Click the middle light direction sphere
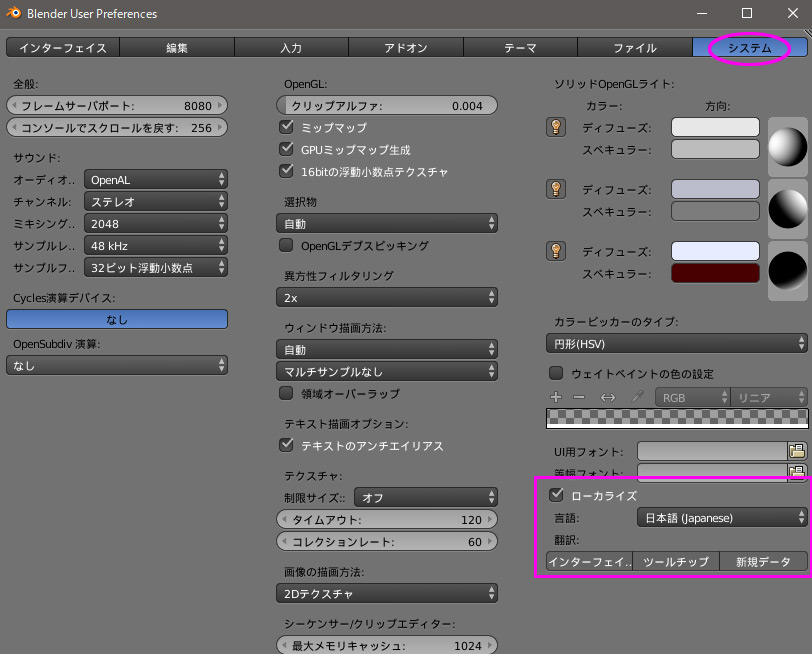The width and height of the screenshot is (812, 654). click(x=787, y=209)
